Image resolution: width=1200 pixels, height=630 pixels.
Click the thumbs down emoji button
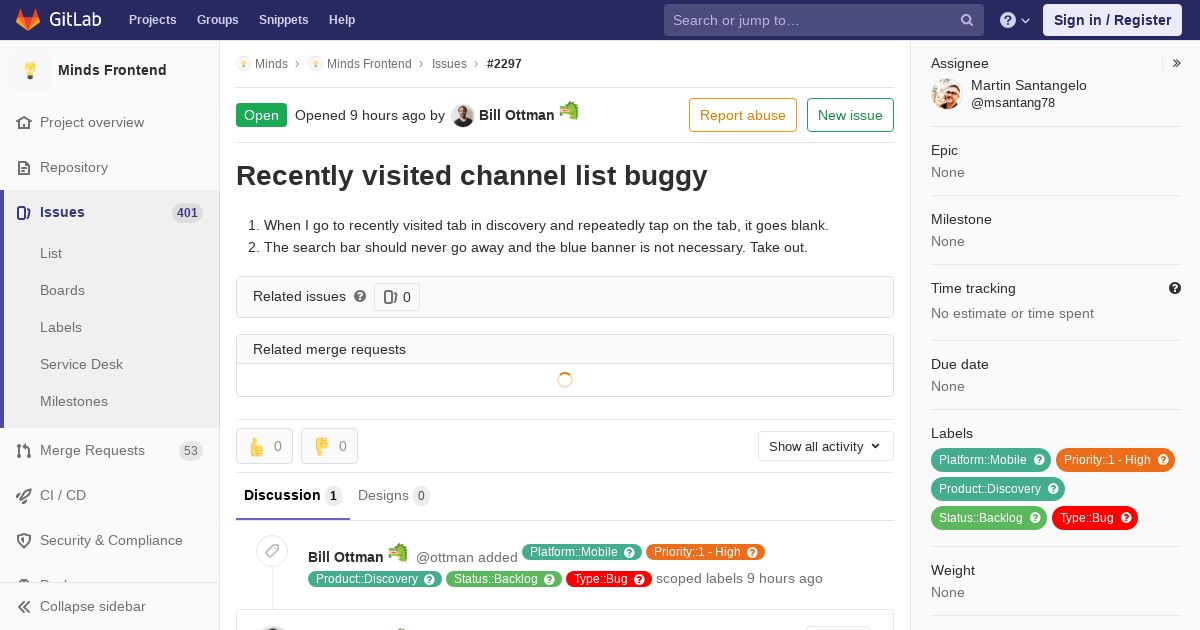point(329,446)
